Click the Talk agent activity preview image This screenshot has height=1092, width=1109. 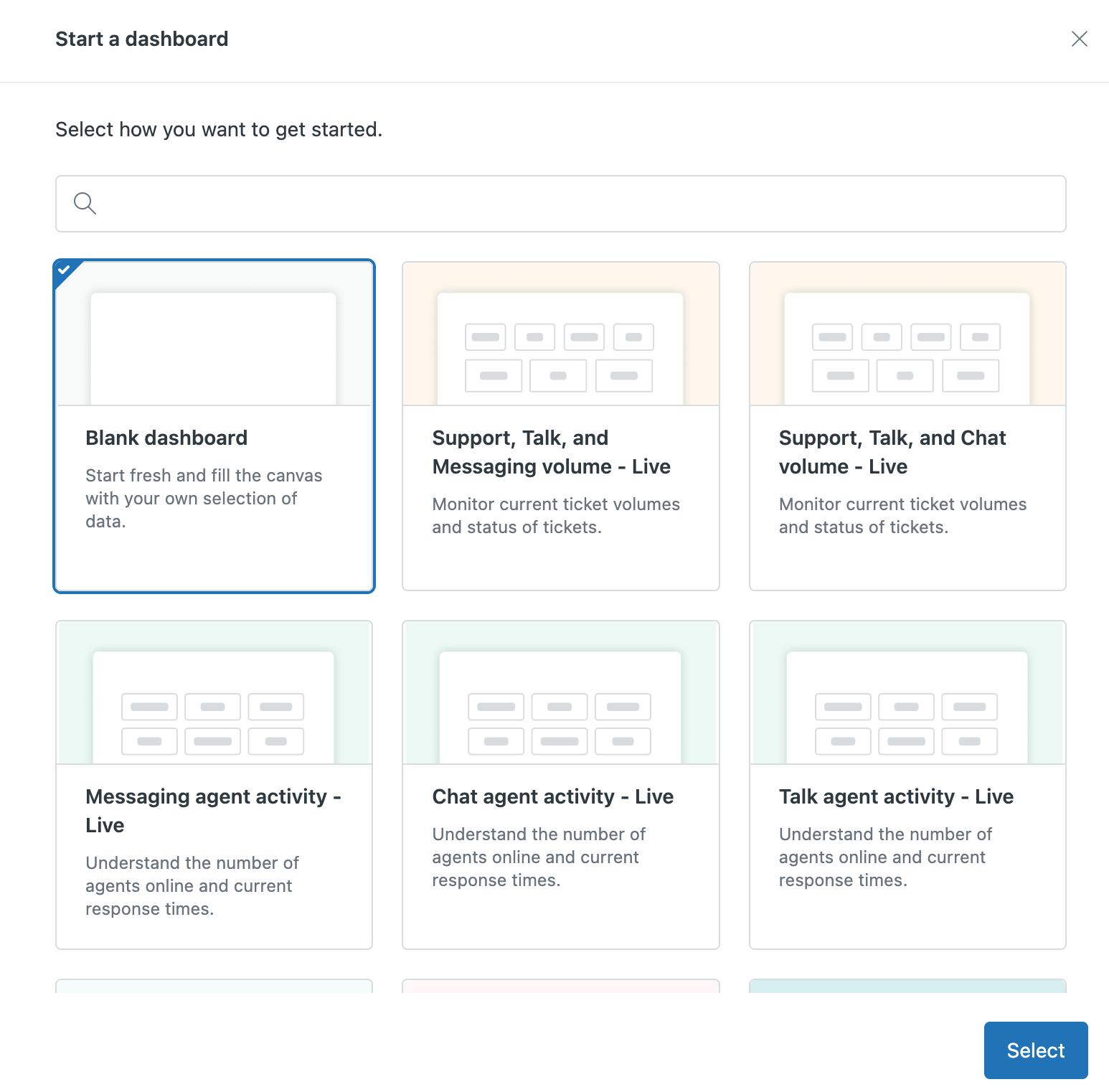[907, 691]
